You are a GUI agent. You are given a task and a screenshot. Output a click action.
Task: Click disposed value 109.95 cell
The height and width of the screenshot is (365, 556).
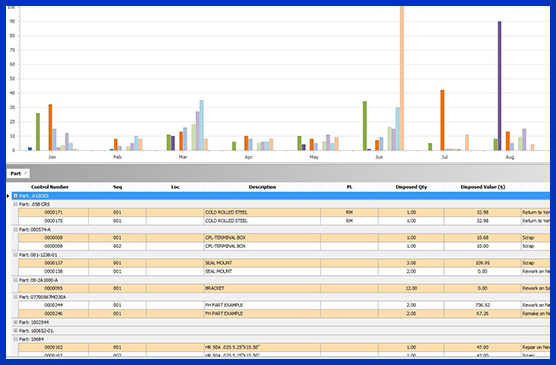(483, 263)
